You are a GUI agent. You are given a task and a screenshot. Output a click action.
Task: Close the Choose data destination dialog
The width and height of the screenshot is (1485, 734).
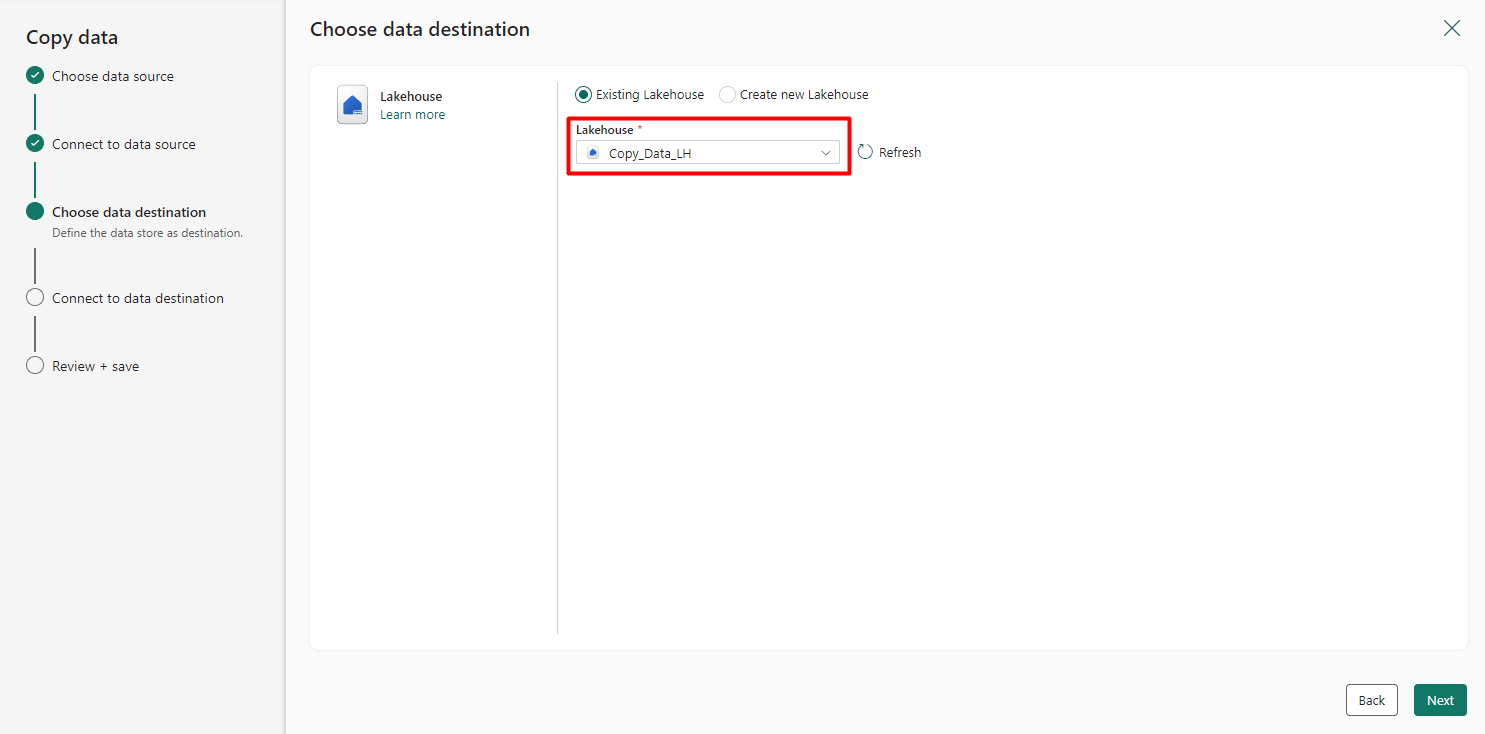[1452, 28]
